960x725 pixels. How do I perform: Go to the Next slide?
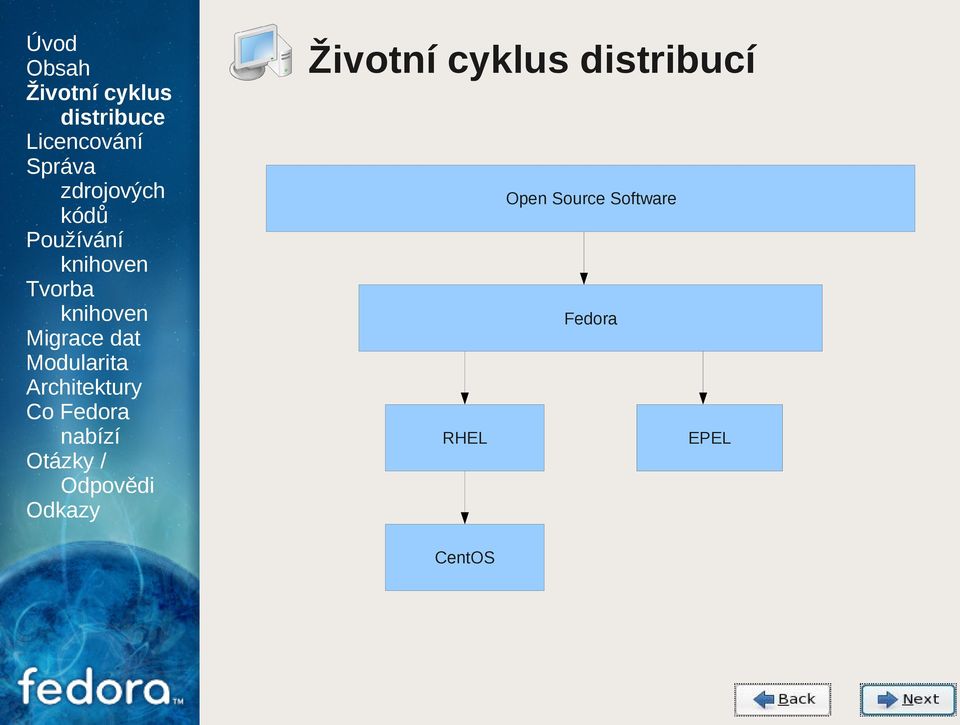908,699
